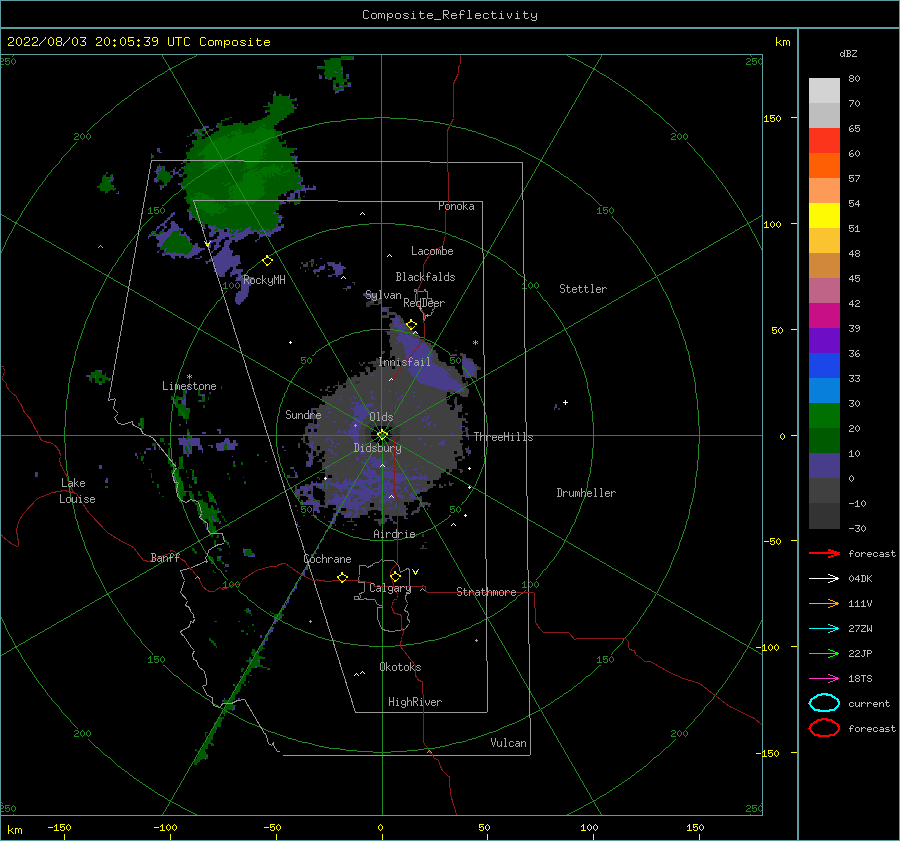Click the yellow V marker northeast of Calgary
This screenshot has width=900, height=841.
tap(416, 572)
